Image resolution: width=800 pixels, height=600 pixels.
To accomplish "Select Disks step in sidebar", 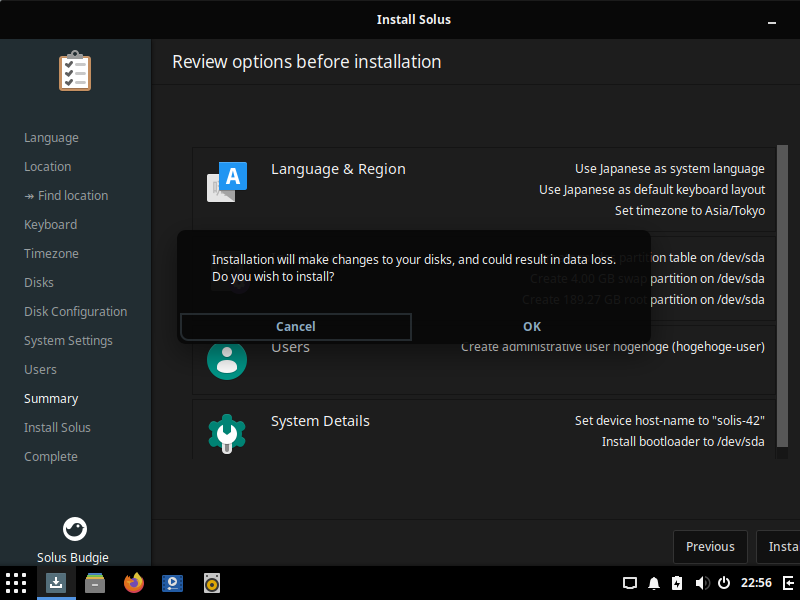I will click(39, 283).
